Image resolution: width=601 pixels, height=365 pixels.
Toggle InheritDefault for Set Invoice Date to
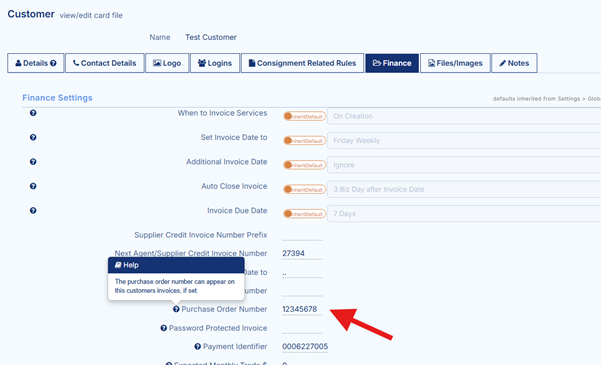tap(304, 141)
